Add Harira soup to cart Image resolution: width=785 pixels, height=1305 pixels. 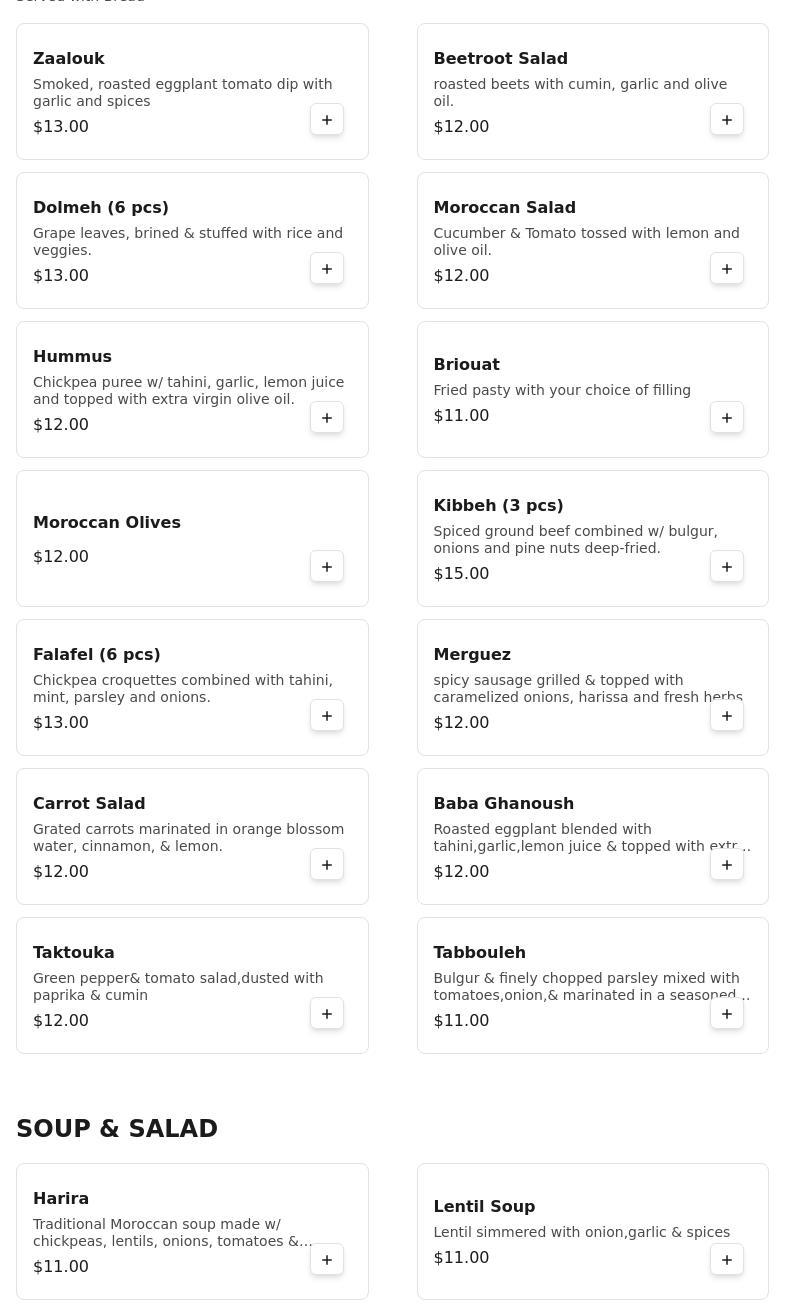point(327,1260)
